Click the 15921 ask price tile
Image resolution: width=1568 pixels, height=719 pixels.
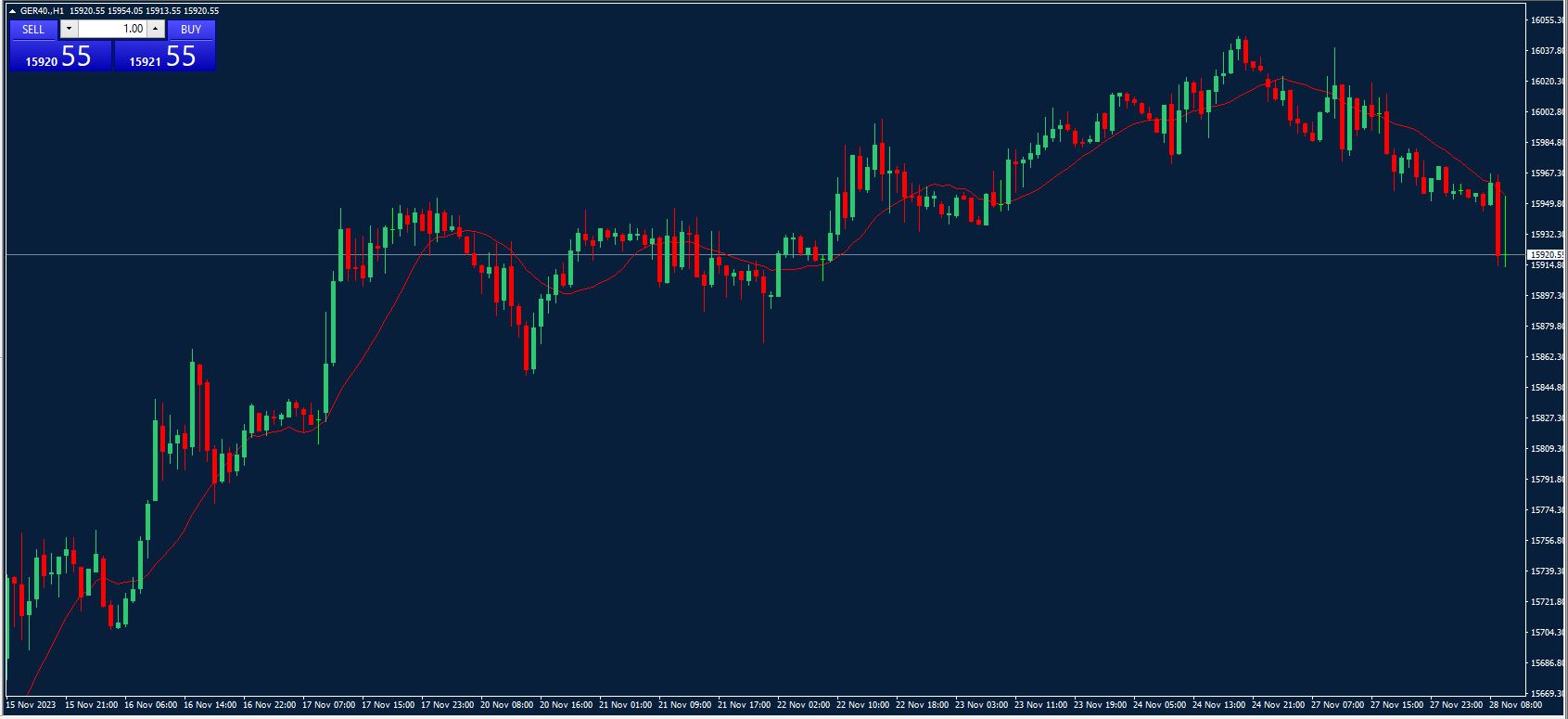tap(164, 57)
